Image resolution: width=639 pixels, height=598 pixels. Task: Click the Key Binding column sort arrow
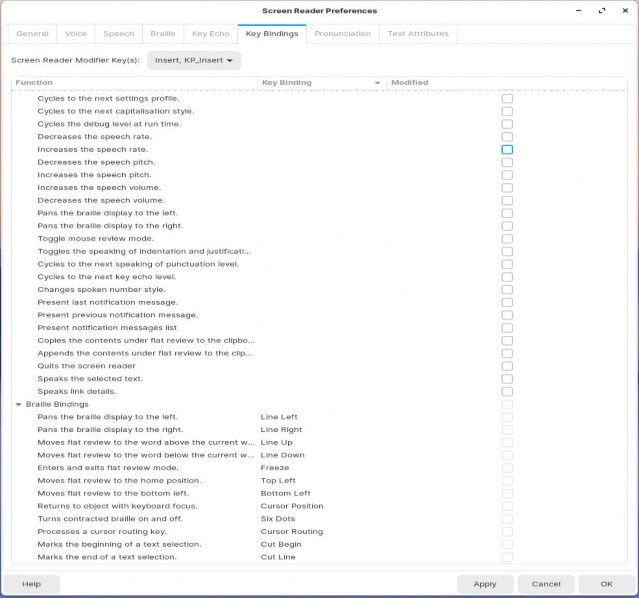point(377,83)
